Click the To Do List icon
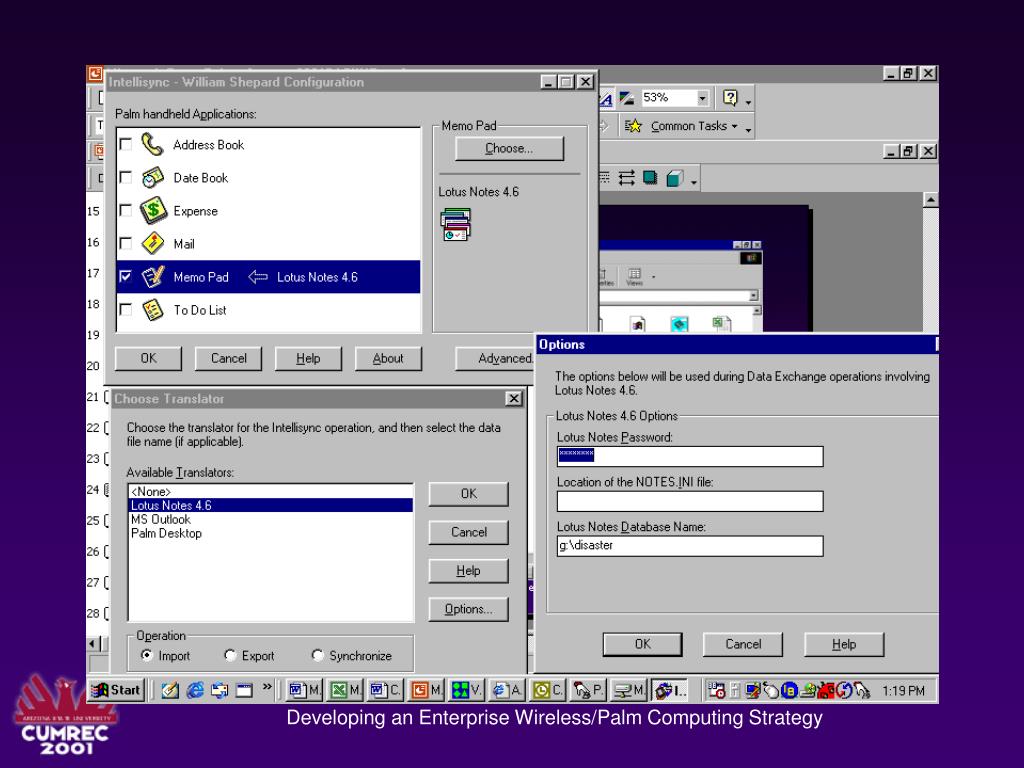 pos(153,310)
